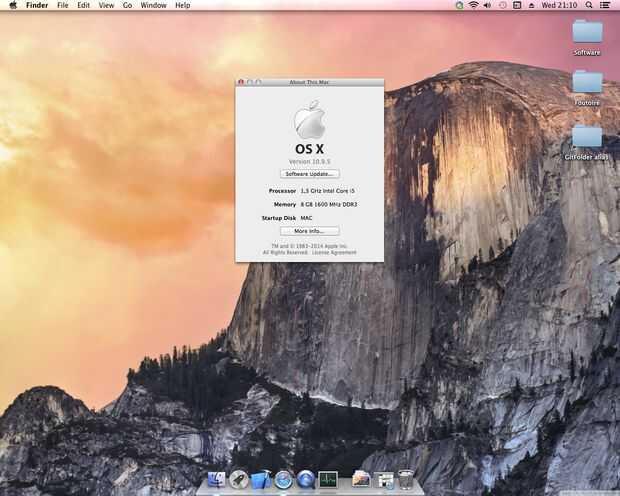The width and height of the screenshot is (620, 496).
Task: Click the About This Mac title bar
Action: click(310, 82)
